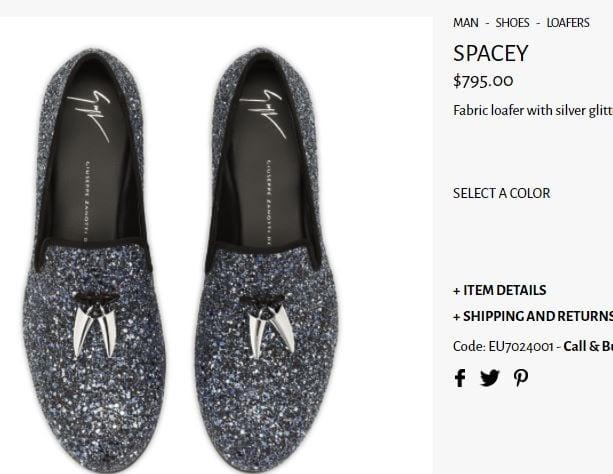
Task: Click the fabric loafer description text
Action: (532, 110)
